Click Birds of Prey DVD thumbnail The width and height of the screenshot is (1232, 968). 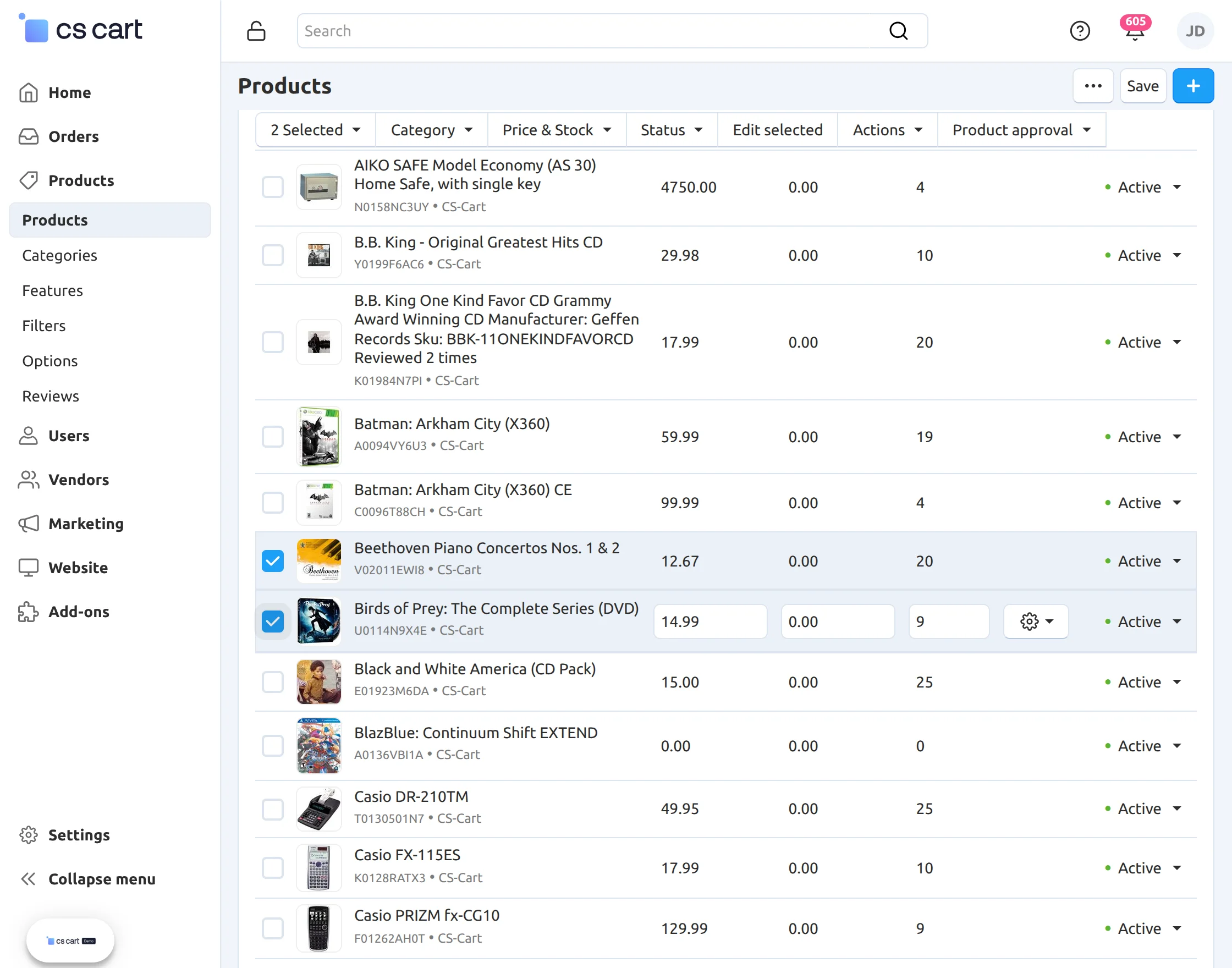tap(318, 621)
